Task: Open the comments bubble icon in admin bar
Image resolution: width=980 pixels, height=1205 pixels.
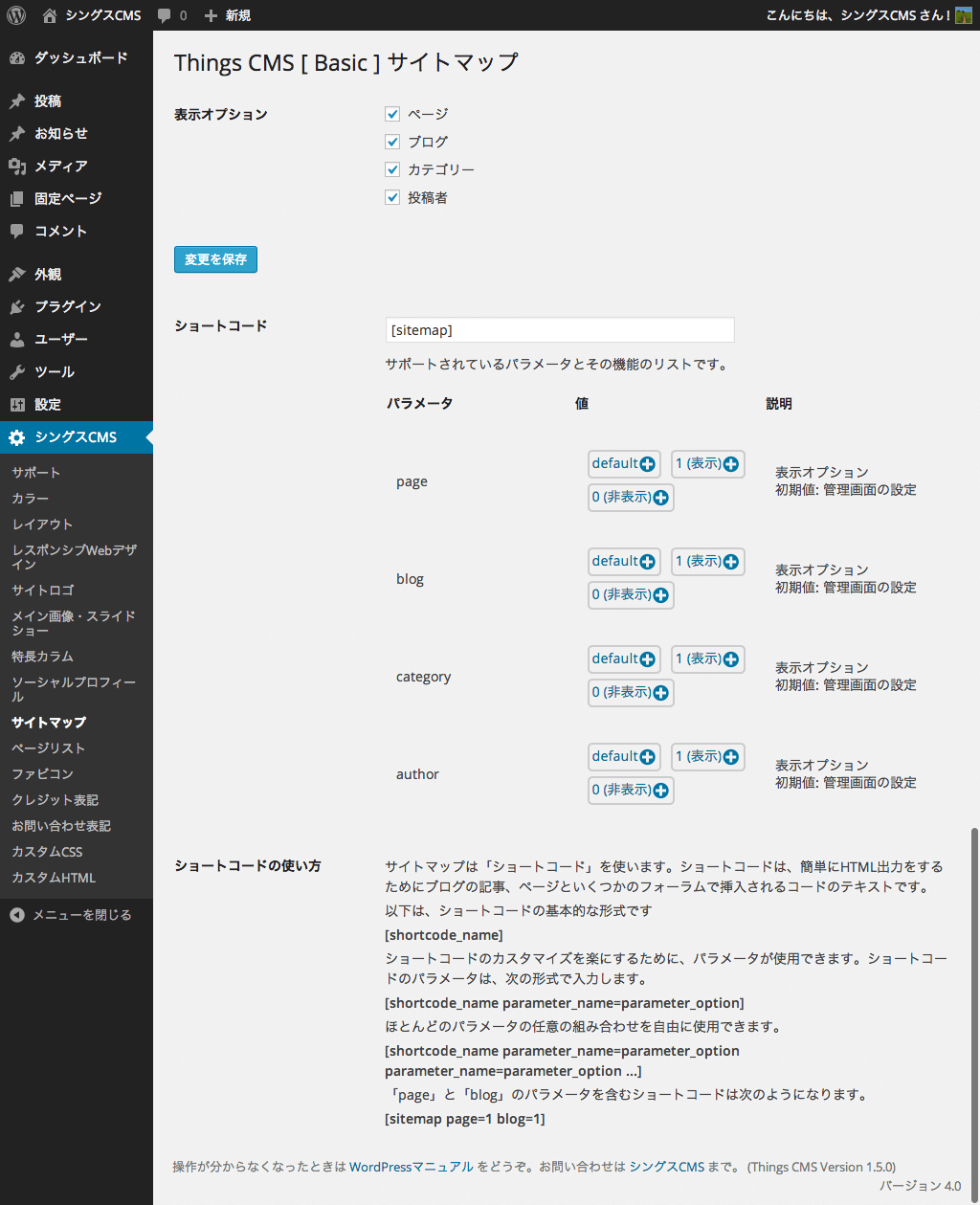Action: point(165,15)
